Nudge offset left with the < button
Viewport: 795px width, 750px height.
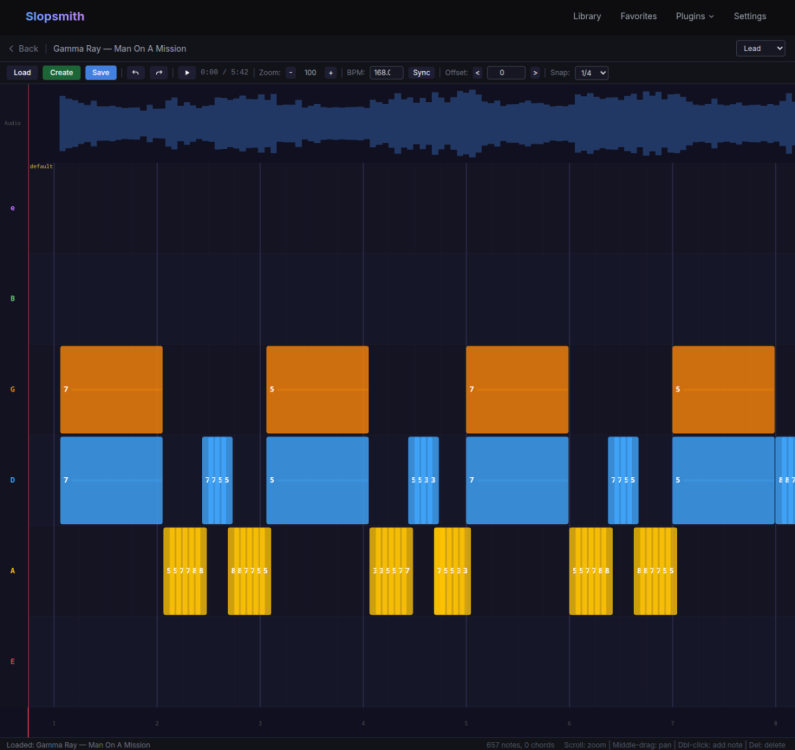477,73
